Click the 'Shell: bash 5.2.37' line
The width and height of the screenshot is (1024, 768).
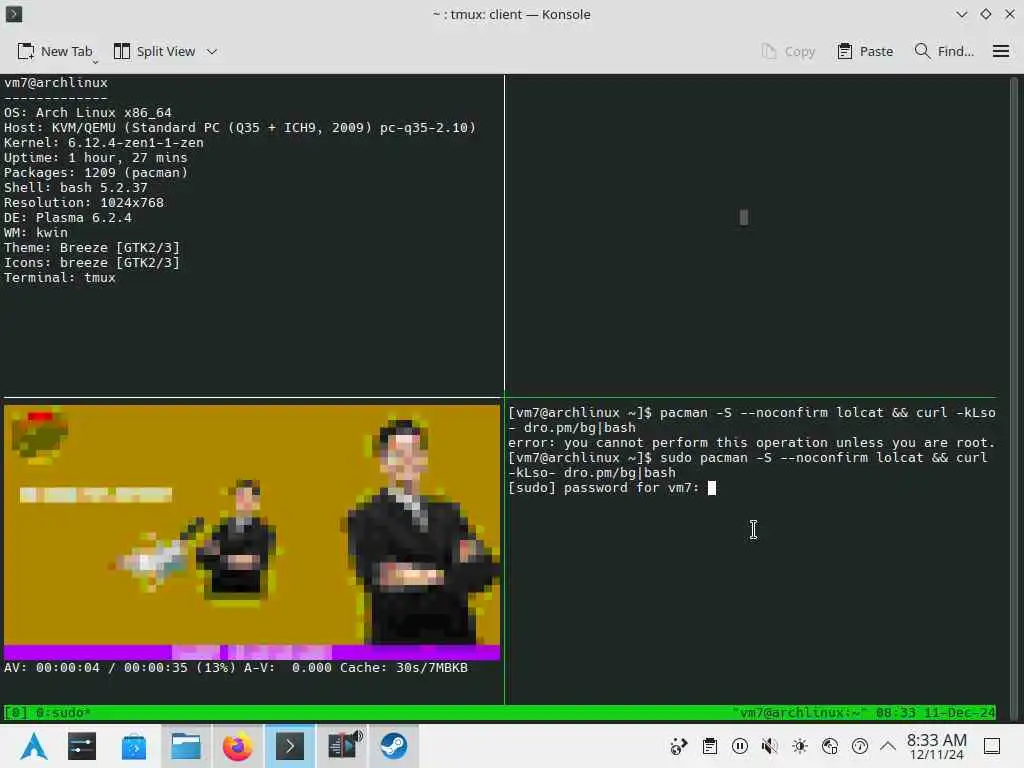click(x=76, y=187)
